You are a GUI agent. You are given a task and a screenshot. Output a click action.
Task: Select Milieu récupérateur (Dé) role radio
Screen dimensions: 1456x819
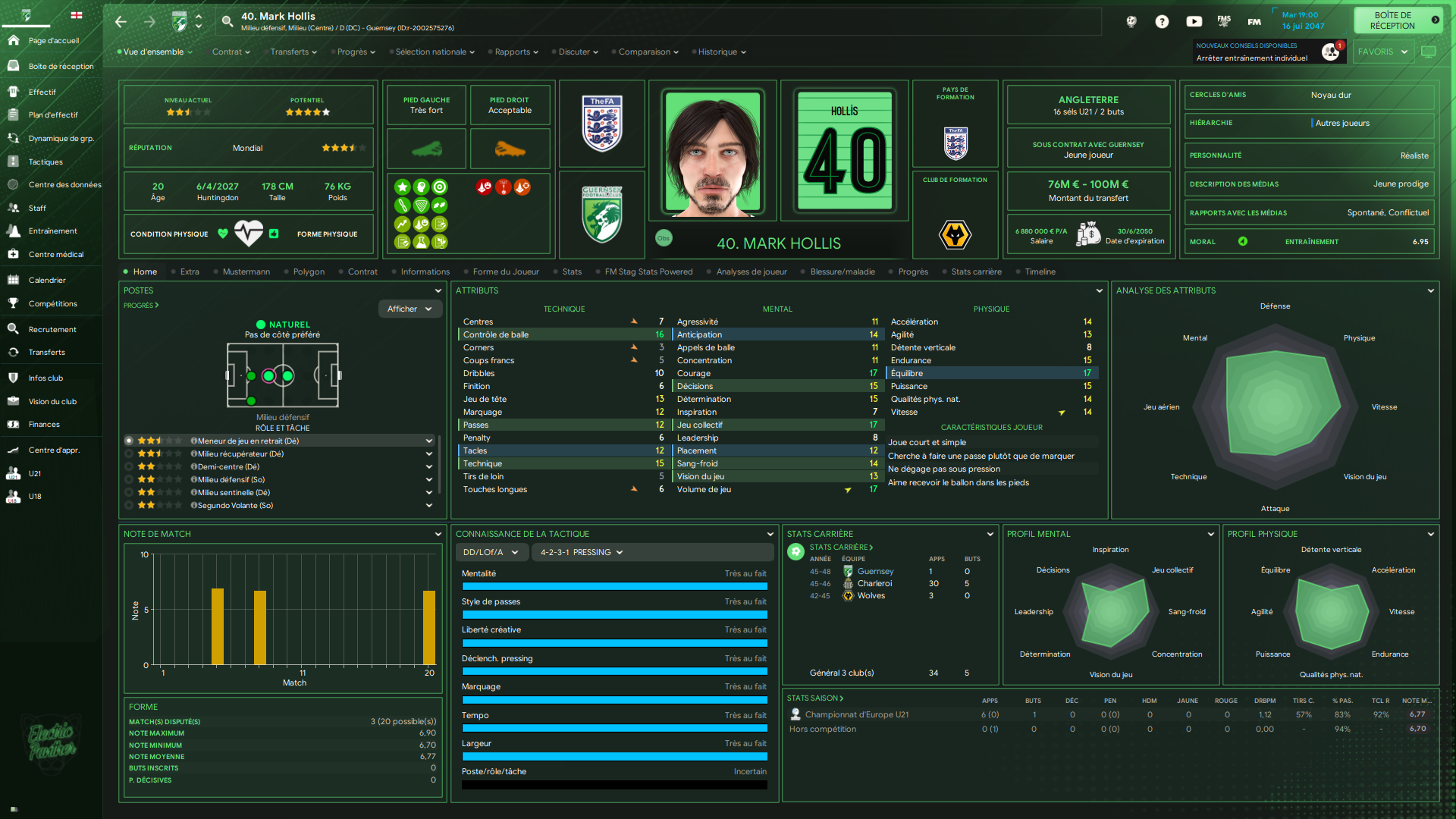[129, 453]
